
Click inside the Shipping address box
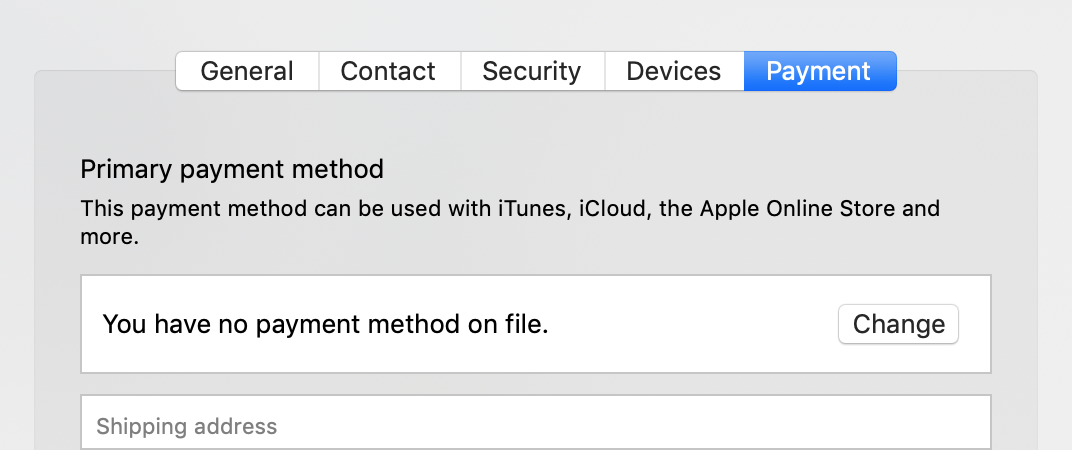535,427
